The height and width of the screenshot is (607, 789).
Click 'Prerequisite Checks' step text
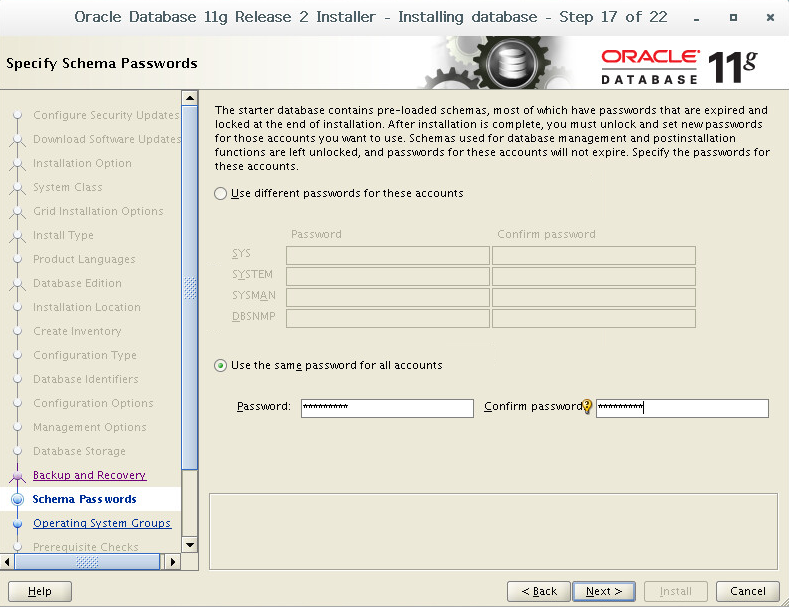point(86,547)
